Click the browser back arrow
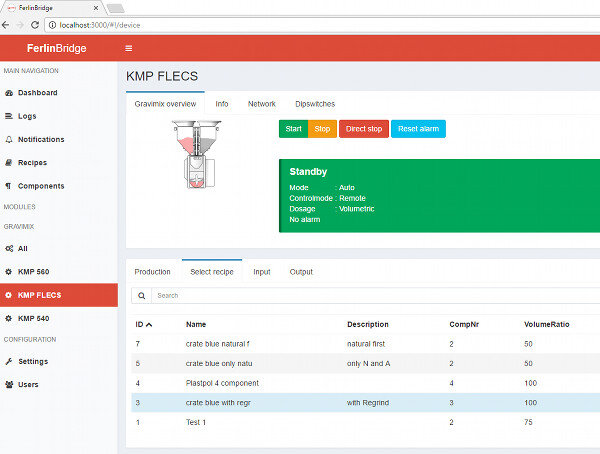 tap(6, 25)
